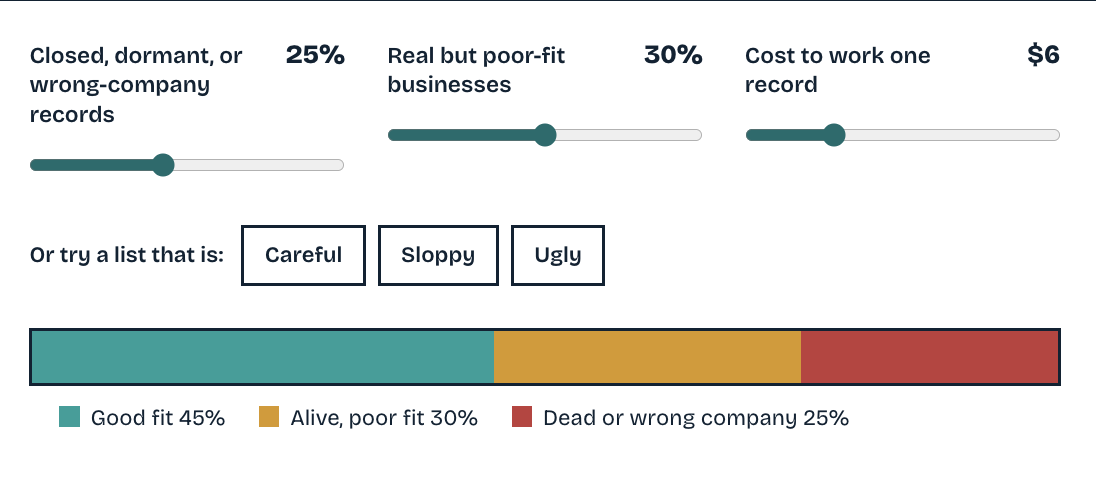Click the Careful list preset button
The image size is (1096, 488).
coord(303,255)
